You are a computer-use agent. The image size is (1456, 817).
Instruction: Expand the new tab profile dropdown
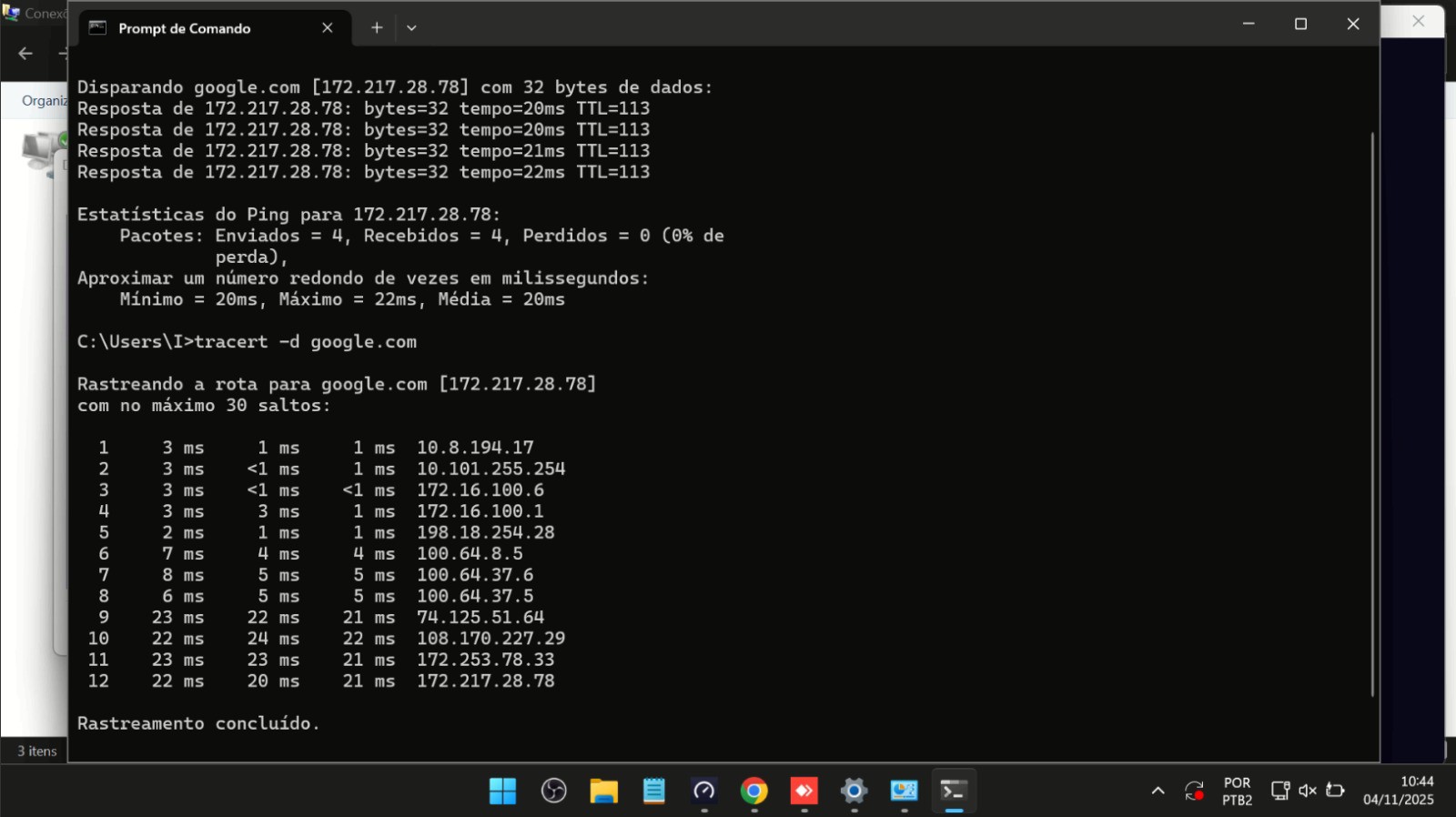point(411,27)
